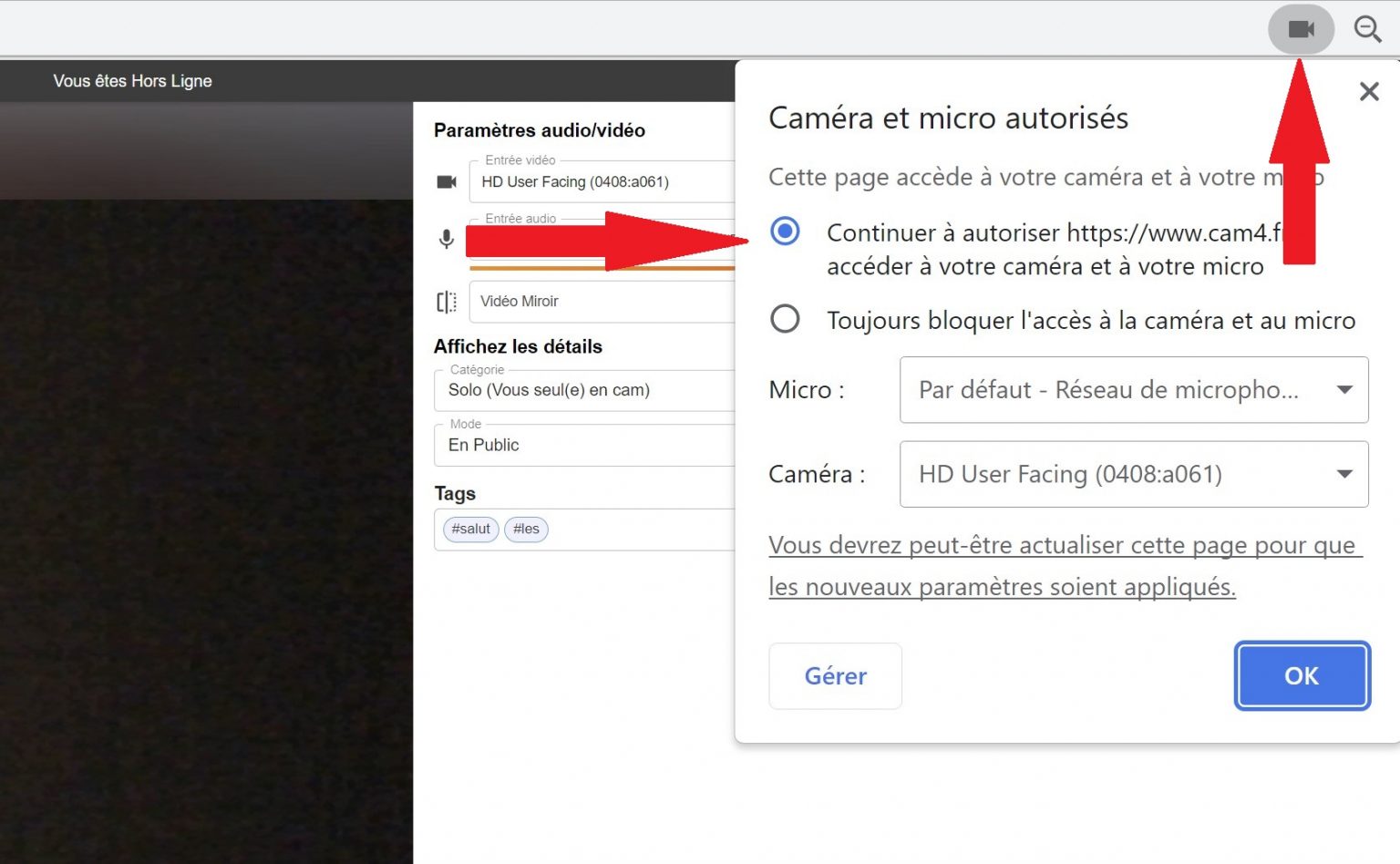Select the video input camera icon
The height and width of the screenshot is (864, 1400).
tap(446, 181)
